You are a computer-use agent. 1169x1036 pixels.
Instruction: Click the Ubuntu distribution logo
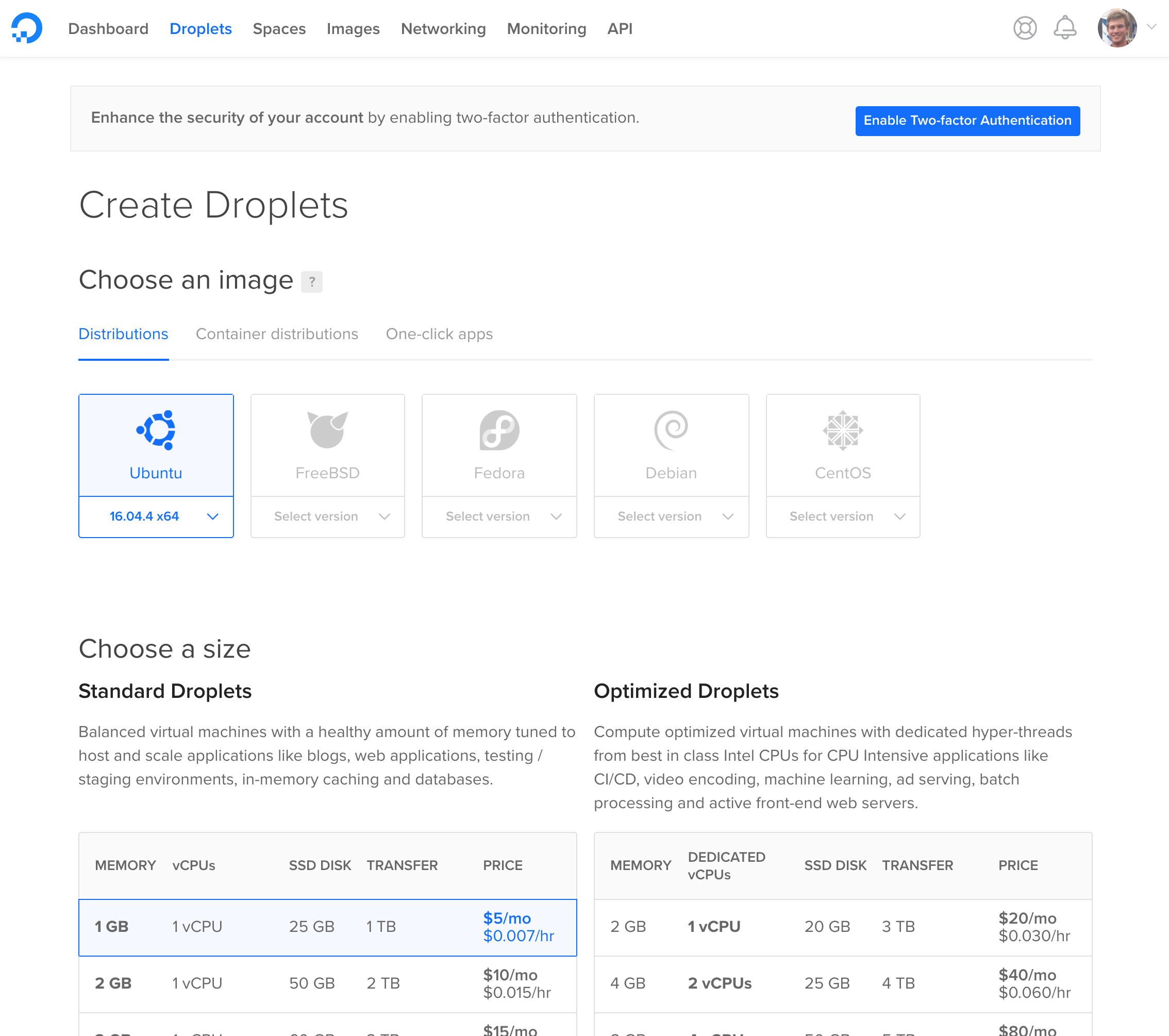tap(156, 431)
